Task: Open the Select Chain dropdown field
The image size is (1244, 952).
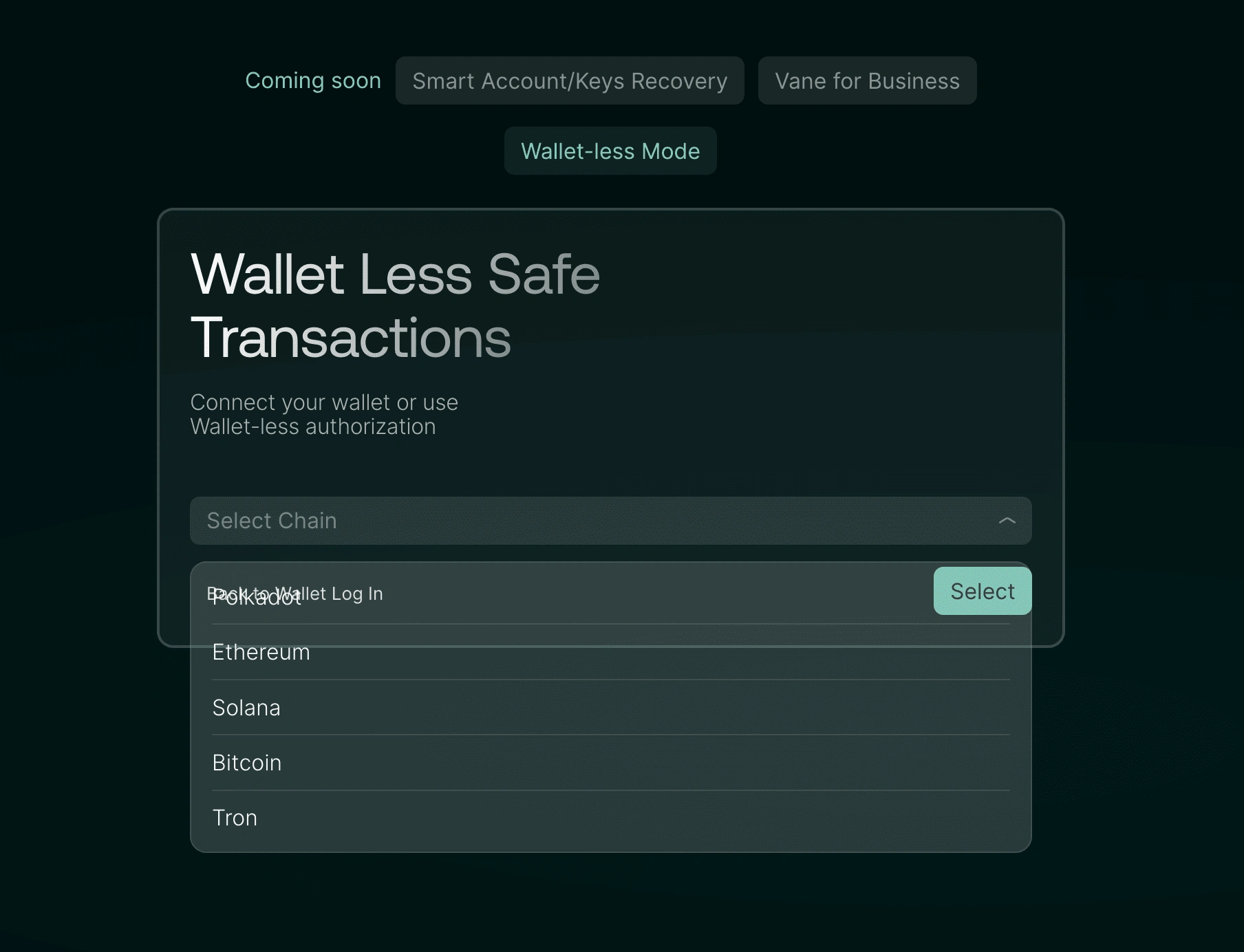Action: 610,521
